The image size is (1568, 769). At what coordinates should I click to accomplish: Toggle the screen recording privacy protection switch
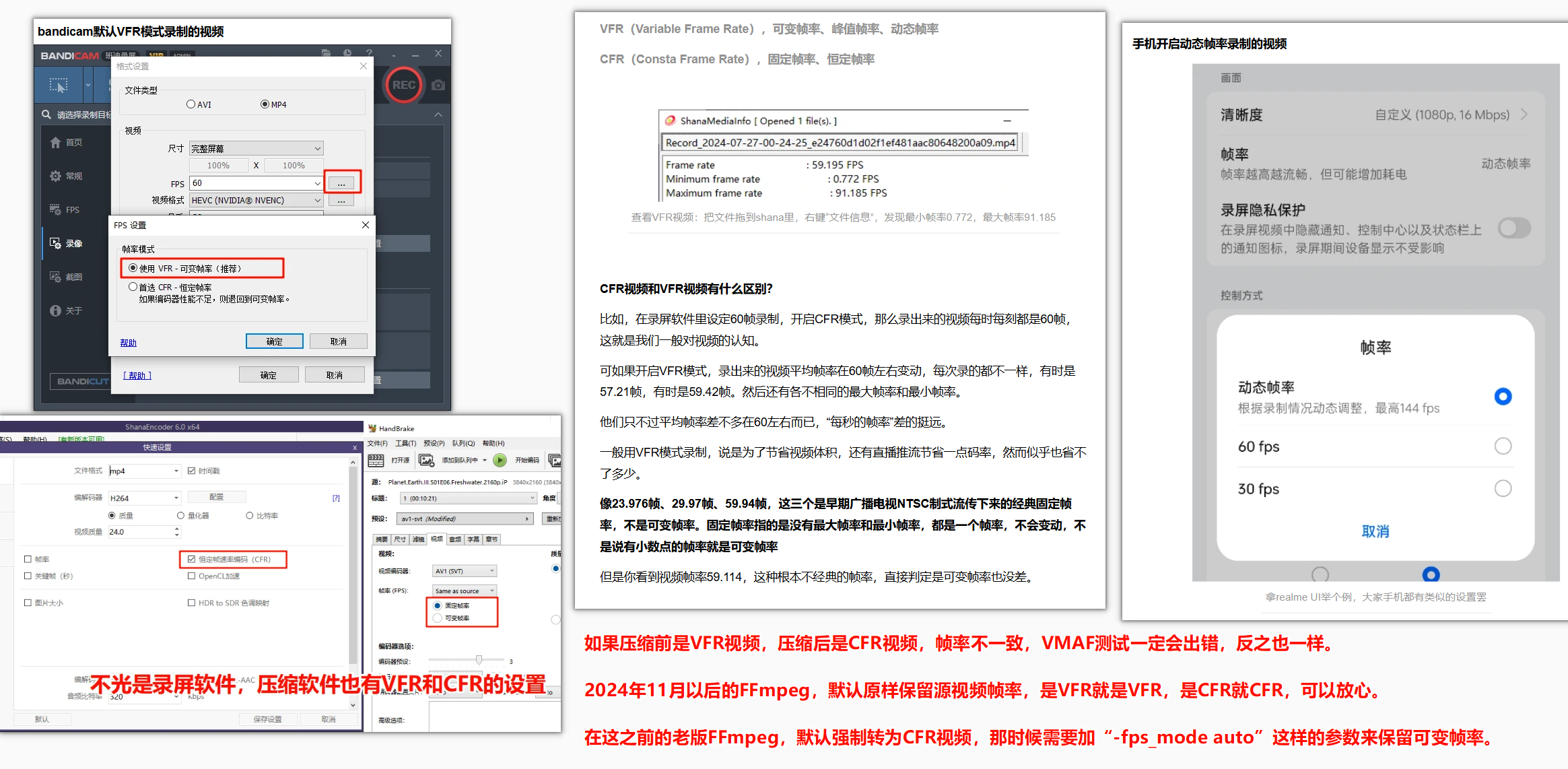pos(1513,228)
